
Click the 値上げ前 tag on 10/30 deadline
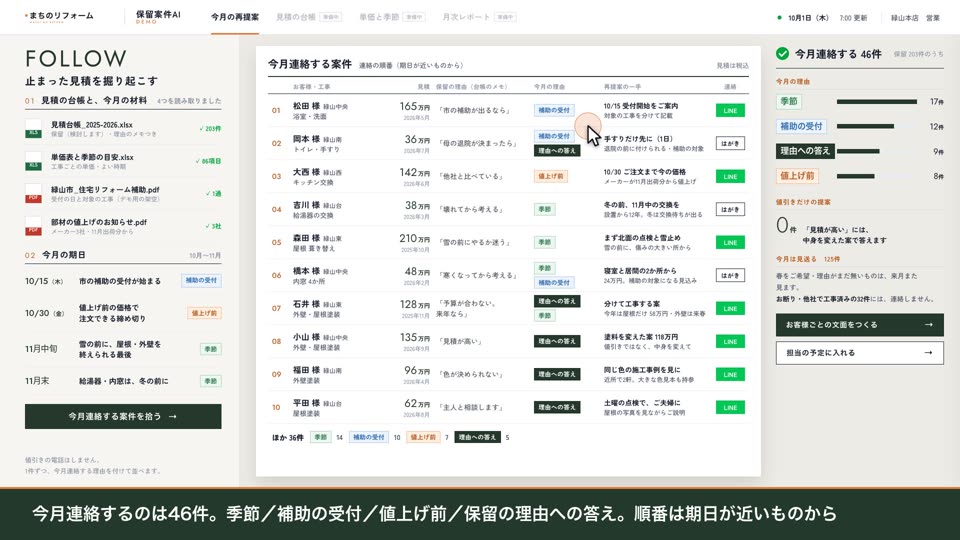point(204,313)
